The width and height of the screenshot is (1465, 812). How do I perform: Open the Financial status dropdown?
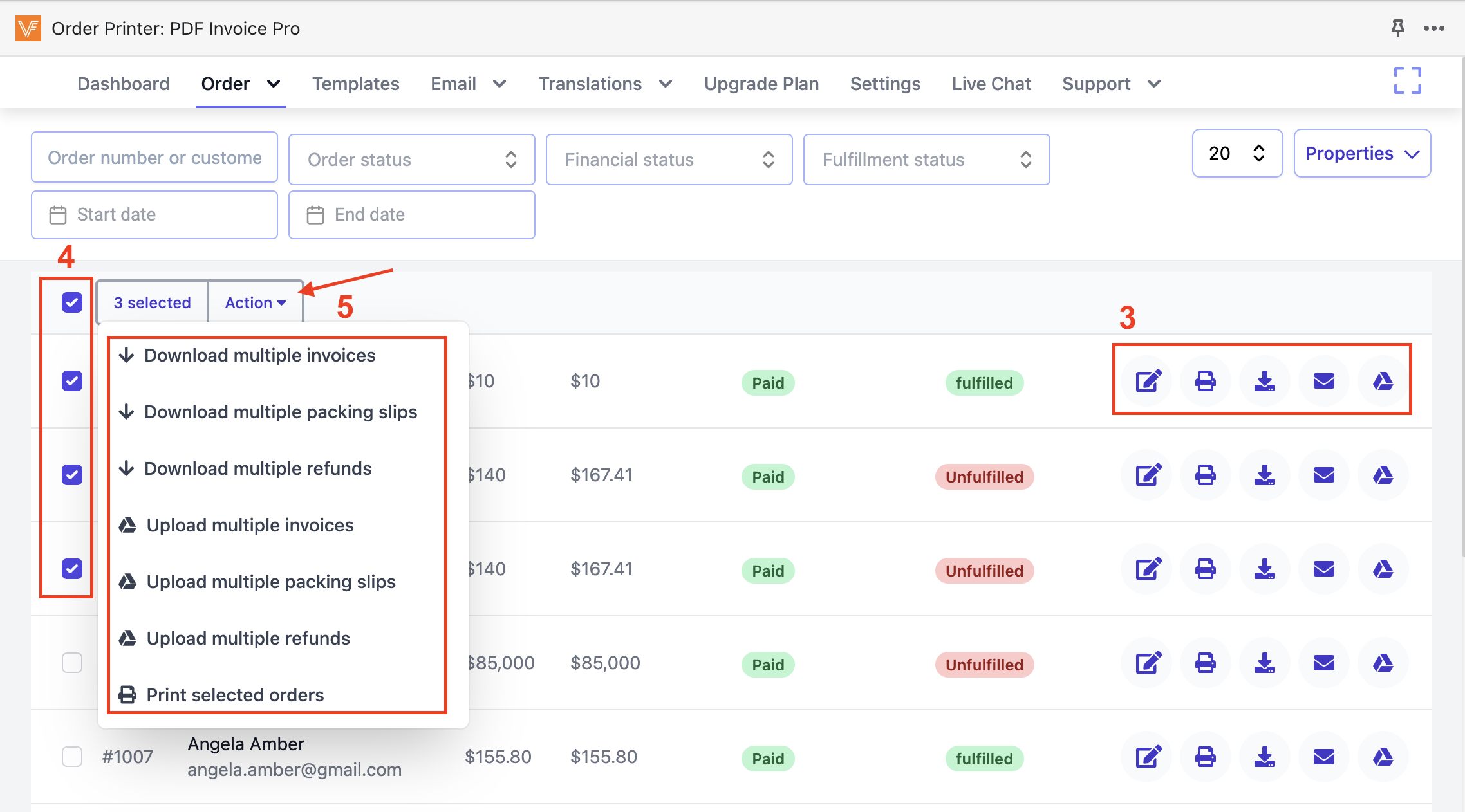(x=669, y=160)
